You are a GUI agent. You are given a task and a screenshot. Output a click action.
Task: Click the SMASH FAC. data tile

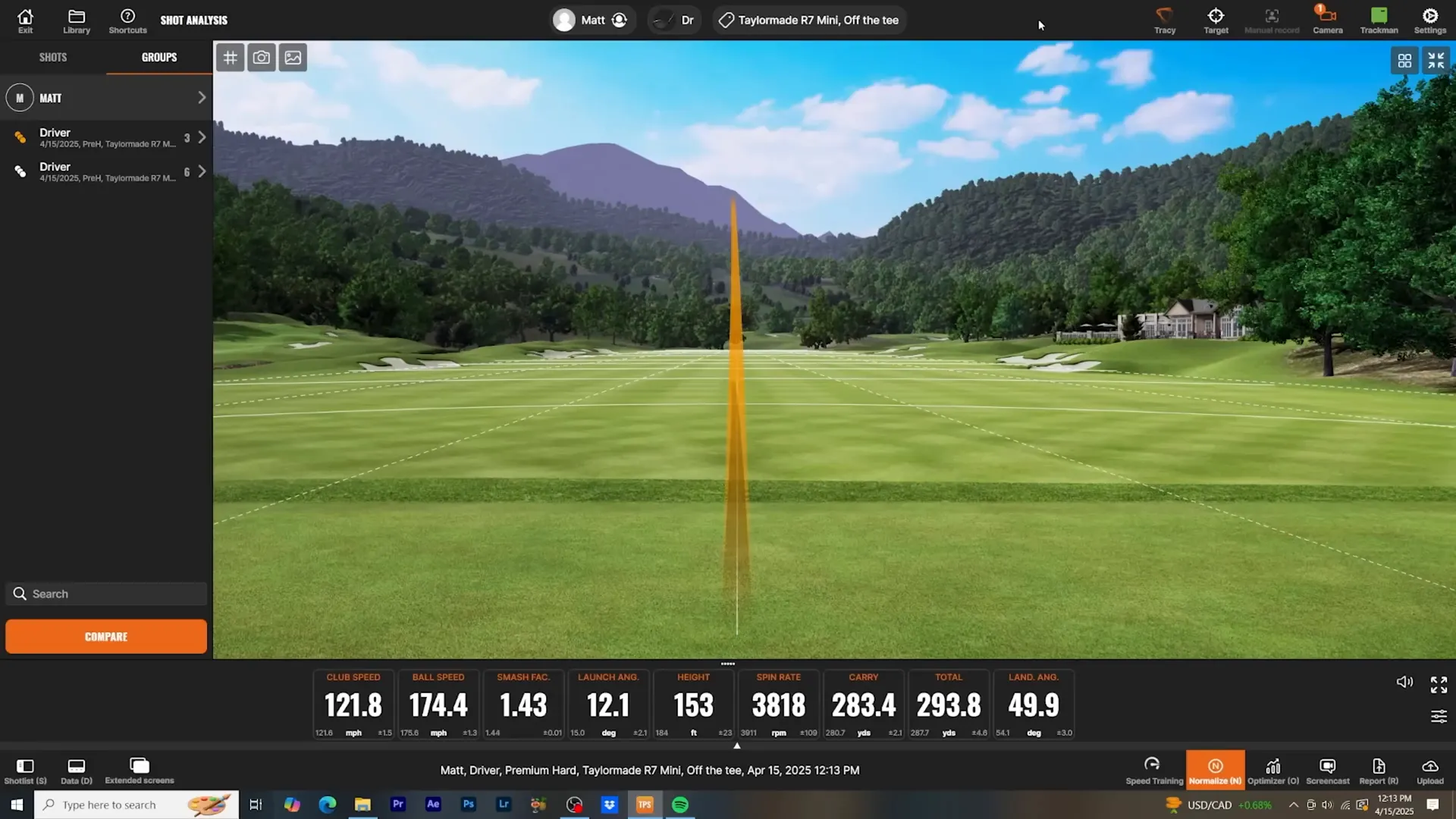(523, 704)
